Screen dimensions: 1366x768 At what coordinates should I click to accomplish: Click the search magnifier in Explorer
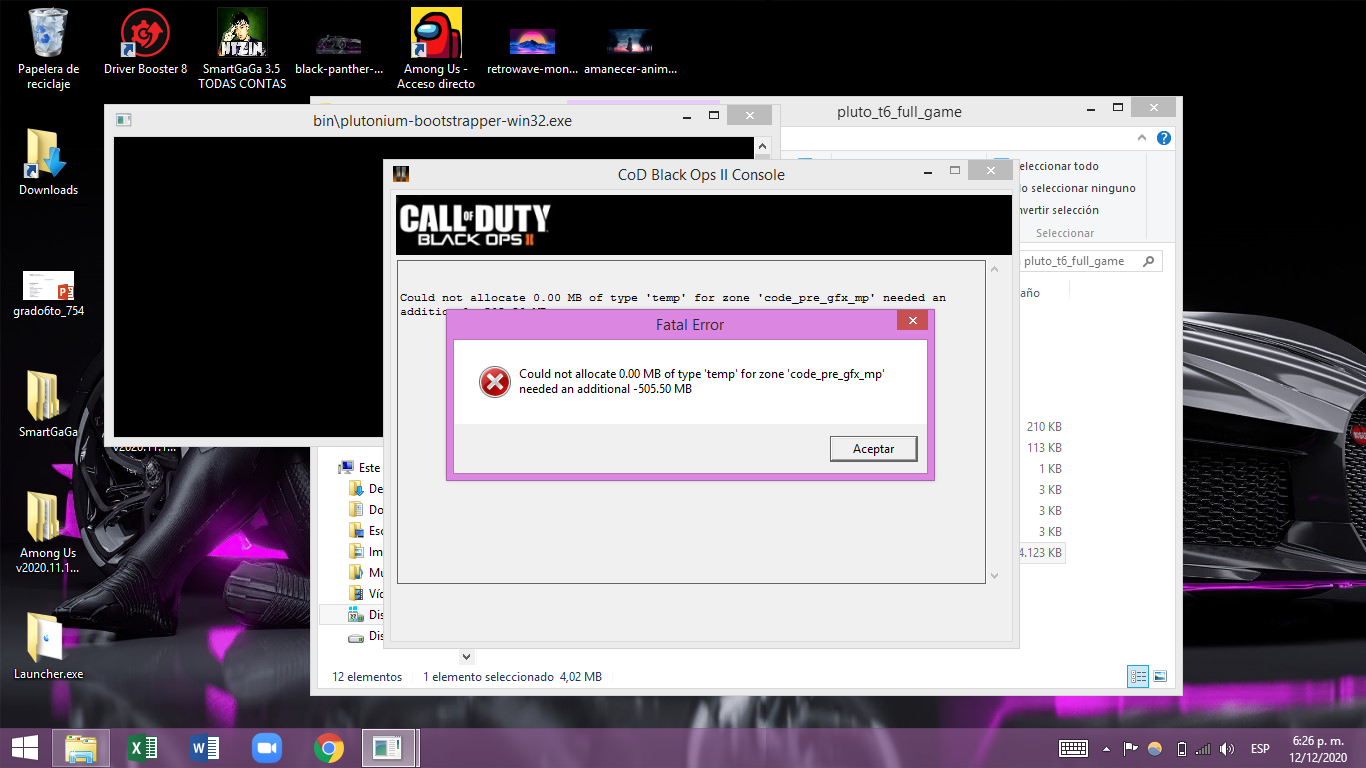(1149, 261)
